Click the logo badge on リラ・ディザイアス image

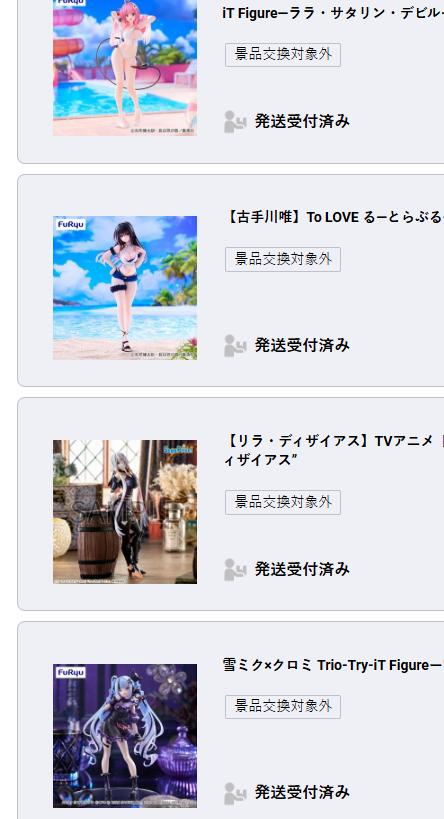(x=179, y=447)
